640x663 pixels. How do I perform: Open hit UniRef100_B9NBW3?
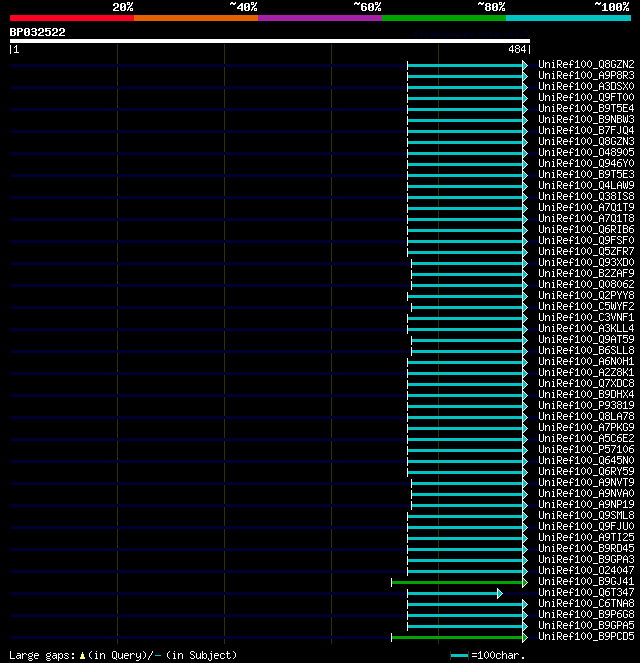(586, 119)
